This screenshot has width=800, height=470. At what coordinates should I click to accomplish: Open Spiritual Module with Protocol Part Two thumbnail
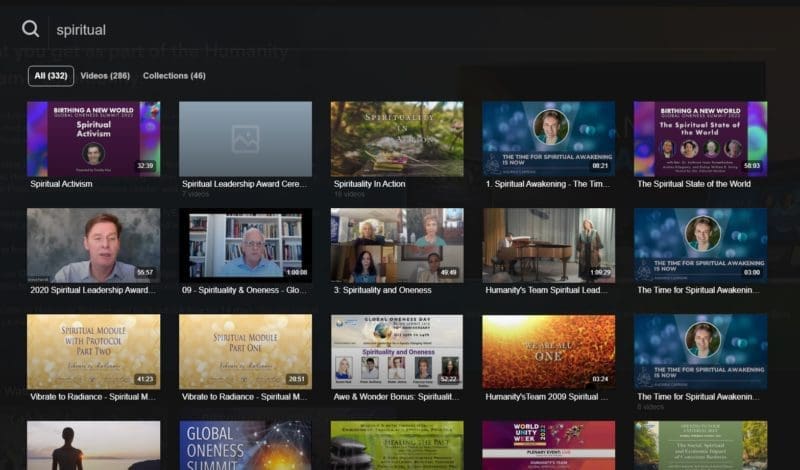[93, 352]
